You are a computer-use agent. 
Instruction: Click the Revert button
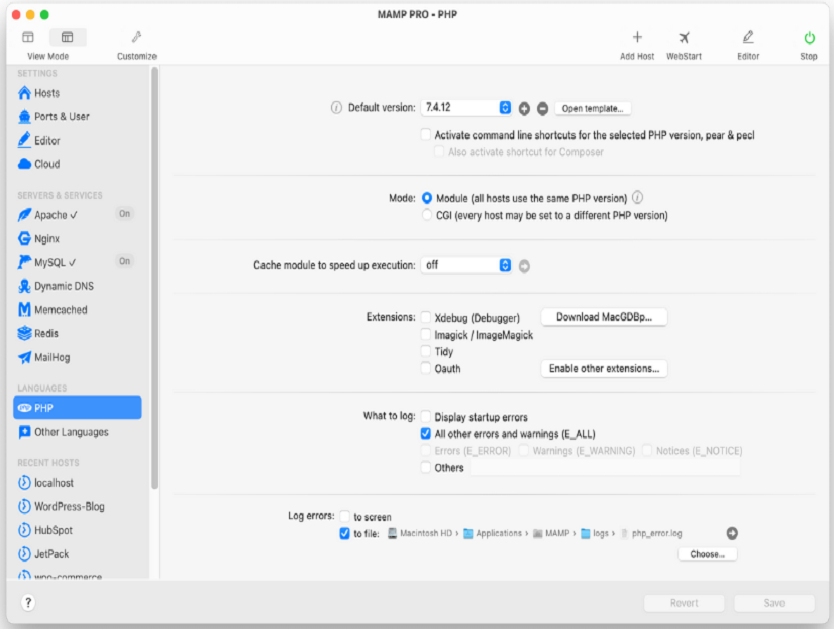coord(684,603)
